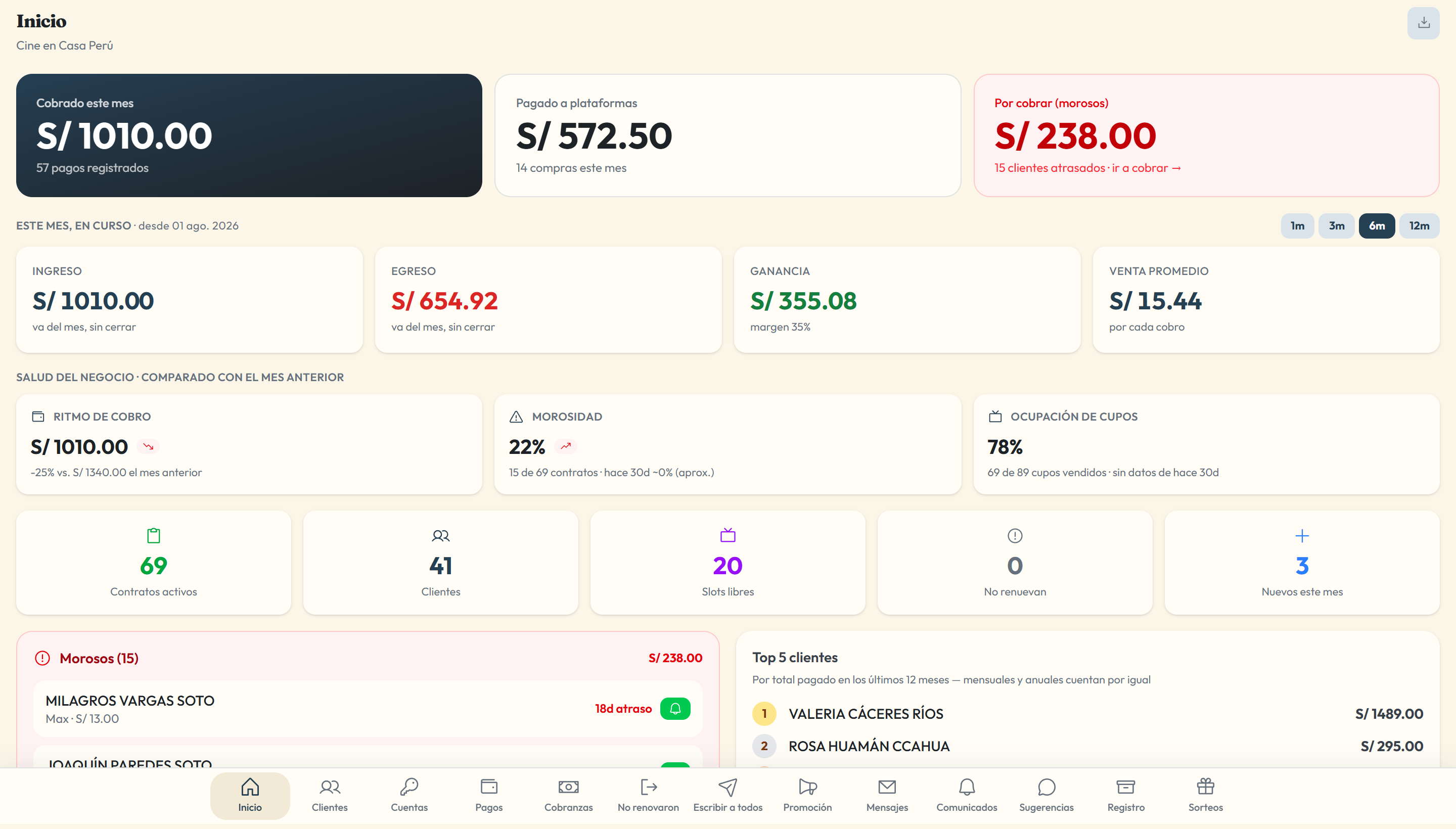Select the 6m time range
Viewport: 1456px width, 829px height.
pyautogui.click(x=1377, y=226)
